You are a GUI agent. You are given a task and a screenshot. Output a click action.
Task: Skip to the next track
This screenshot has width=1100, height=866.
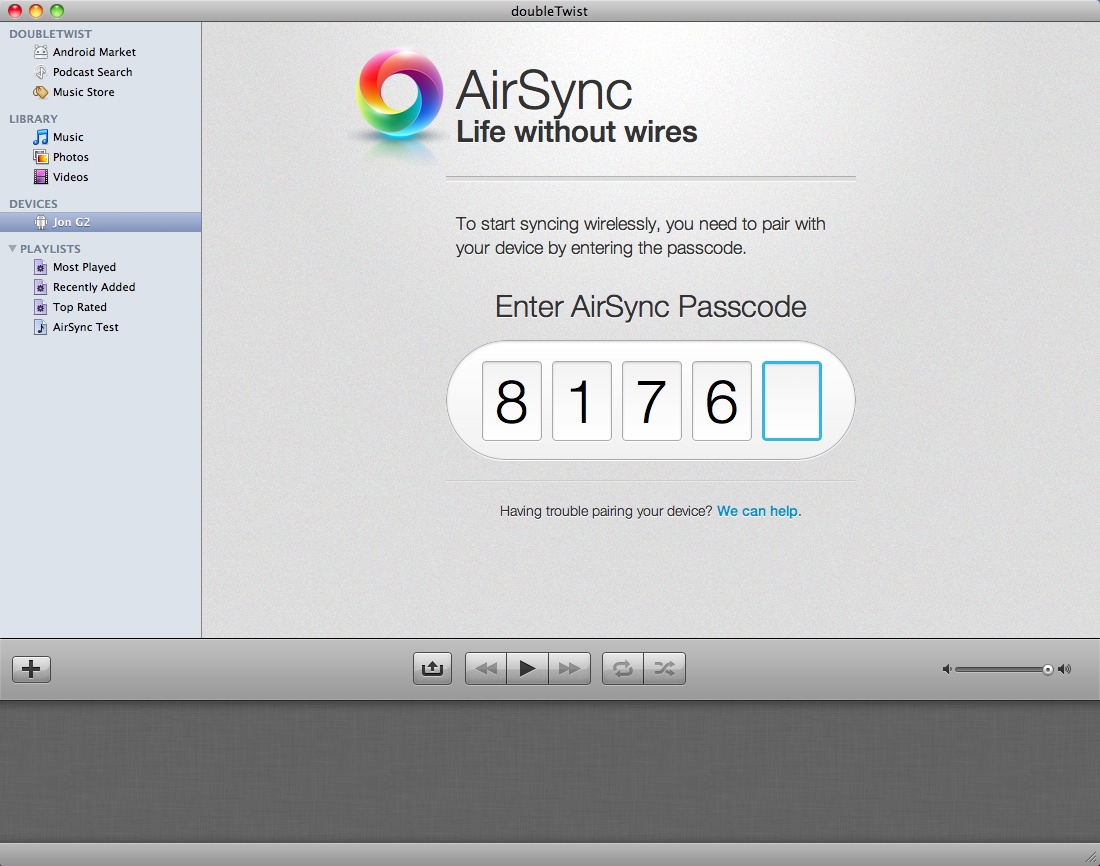tap(570, 668)
